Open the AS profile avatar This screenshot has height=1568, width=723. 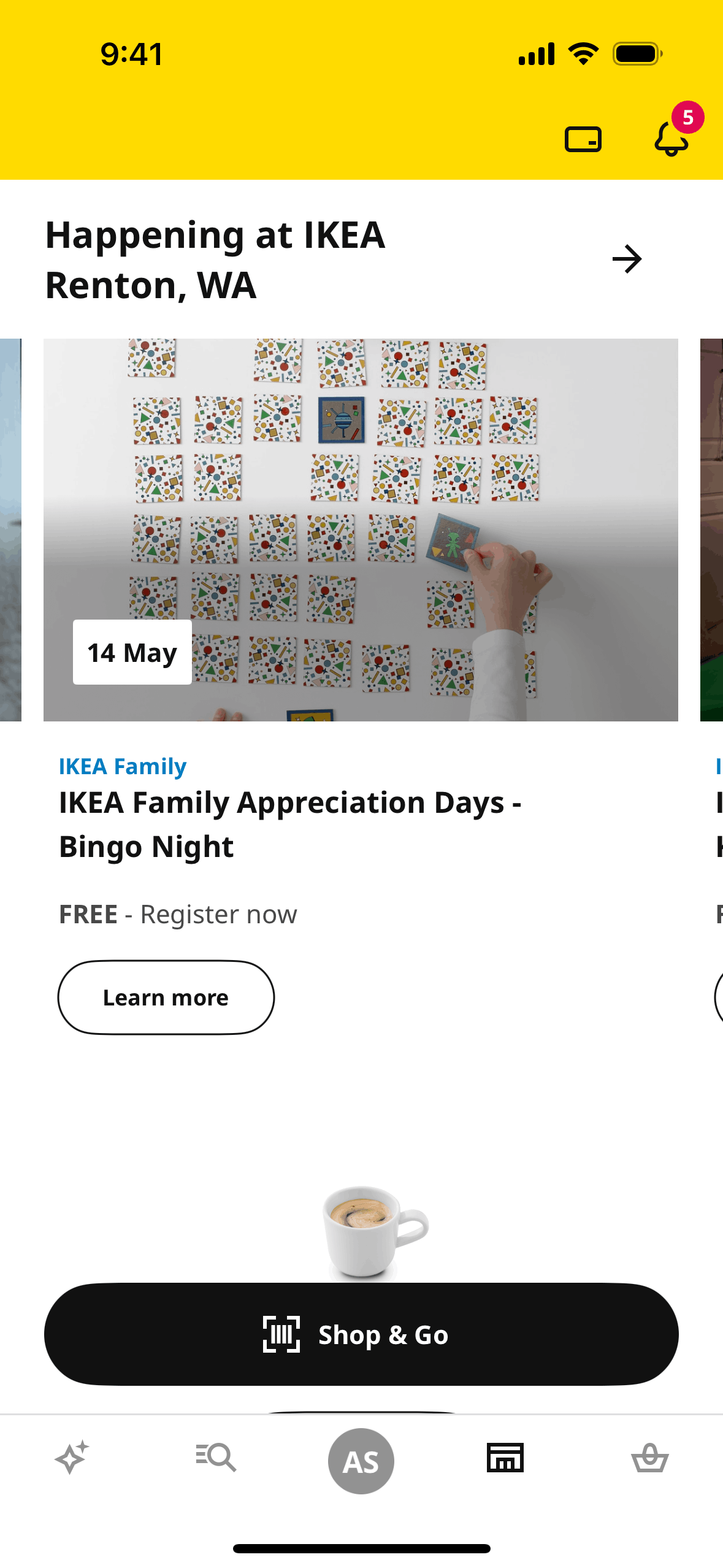pos(361,1461)
